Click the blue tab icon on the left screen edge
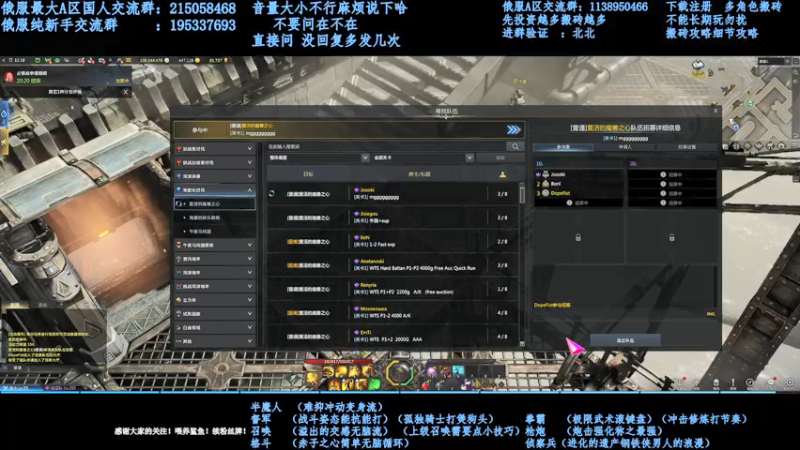This screenshot has height=450, width=800. point(4,115)
